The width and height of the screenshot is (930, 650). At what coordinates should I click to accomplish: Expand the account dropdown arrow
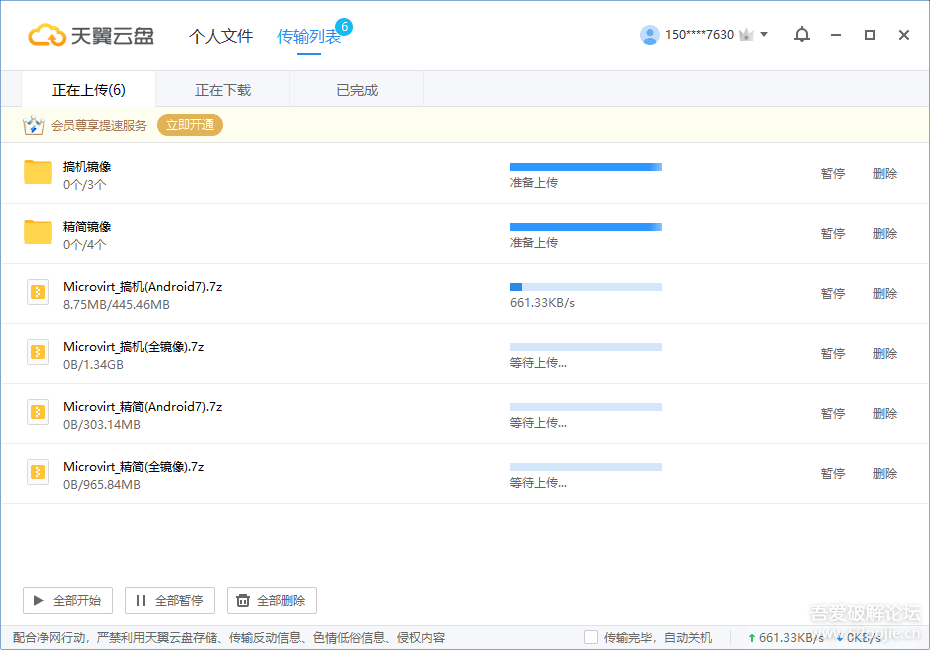coord(764,34)
